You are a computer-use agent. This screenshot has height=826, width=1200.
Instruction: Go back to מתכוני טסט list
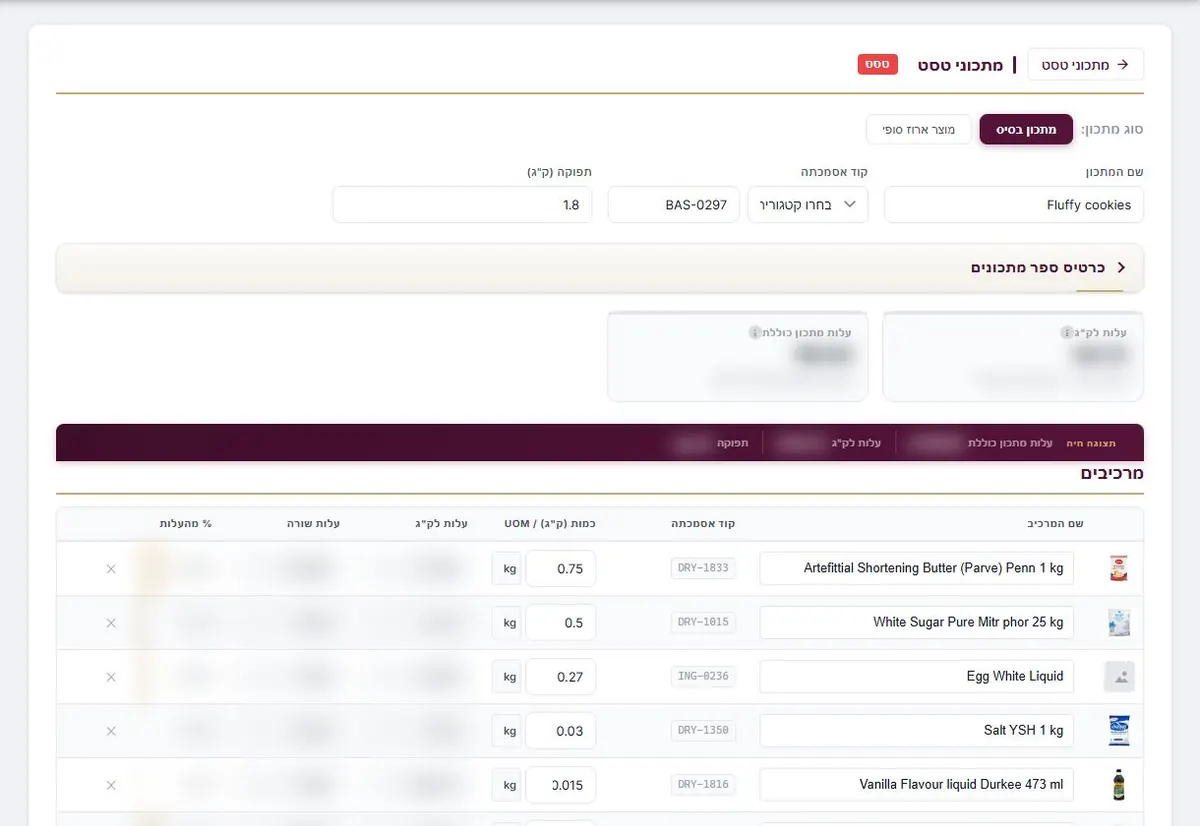click(1085, 65)
